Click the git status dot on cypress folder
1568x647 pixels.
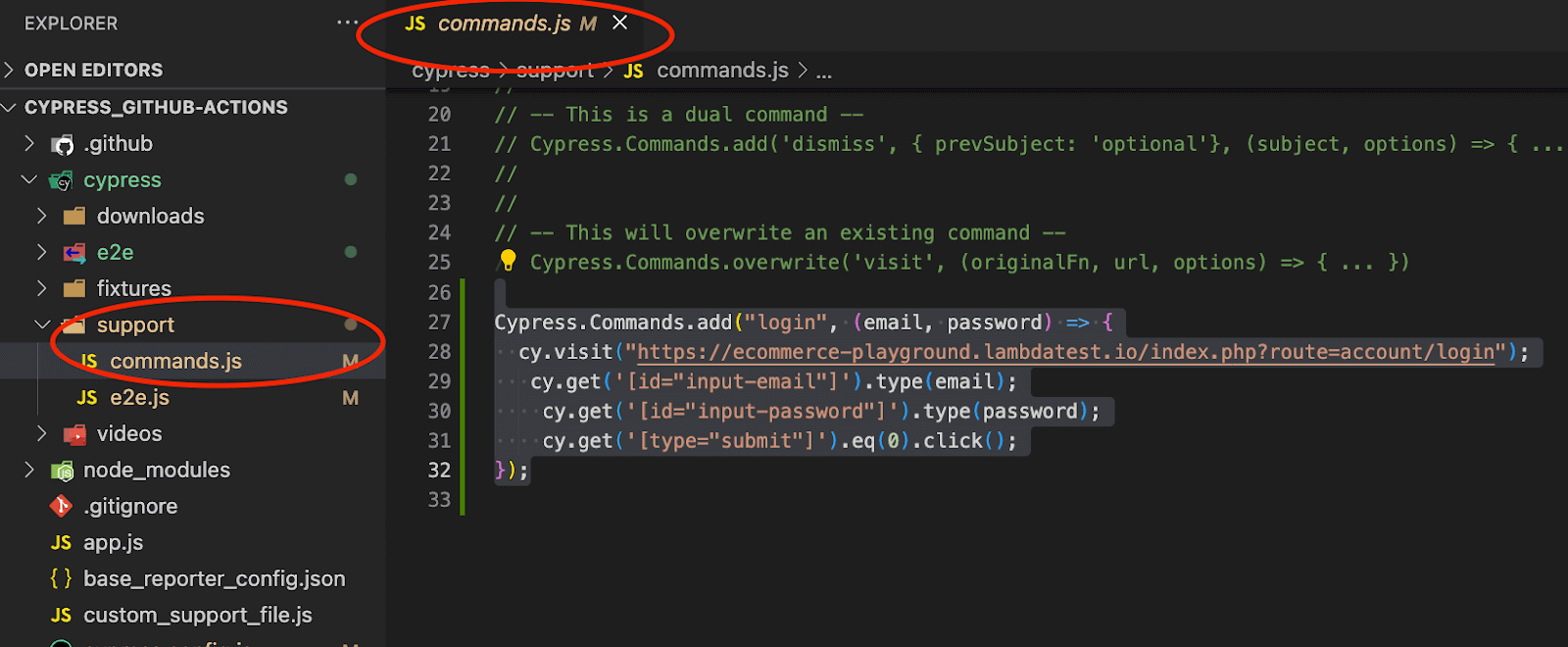tap(351, 179)
